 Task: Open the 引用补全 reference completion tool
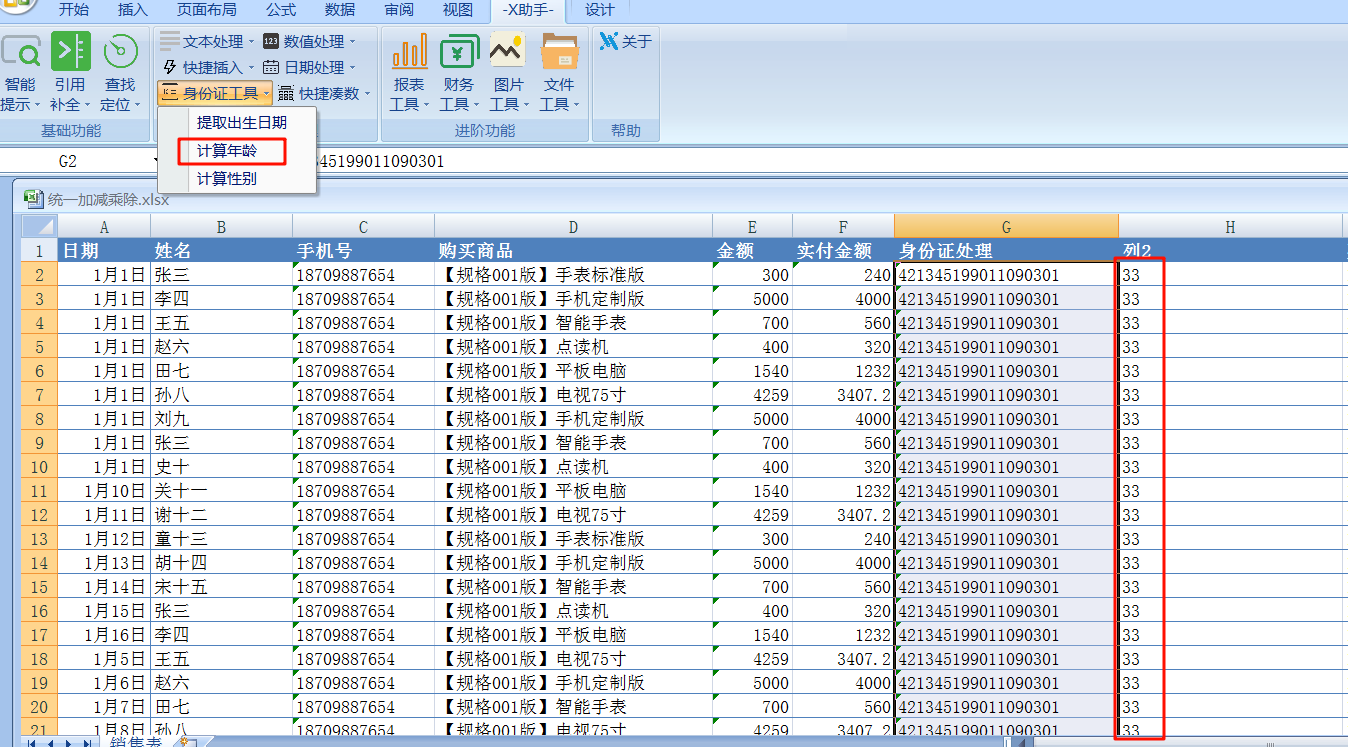click(70, 73)
